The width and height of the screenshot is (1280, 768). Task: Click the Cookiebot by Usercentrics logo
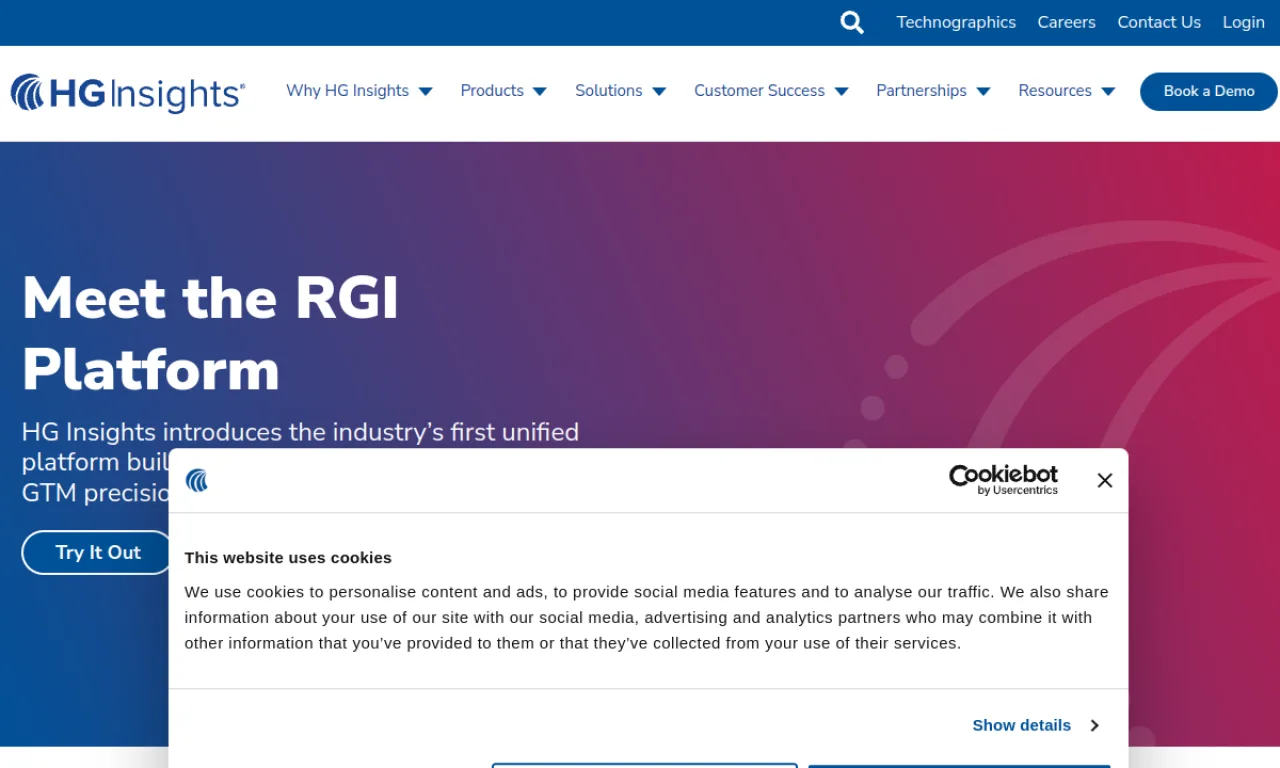tap(1003, 480)
